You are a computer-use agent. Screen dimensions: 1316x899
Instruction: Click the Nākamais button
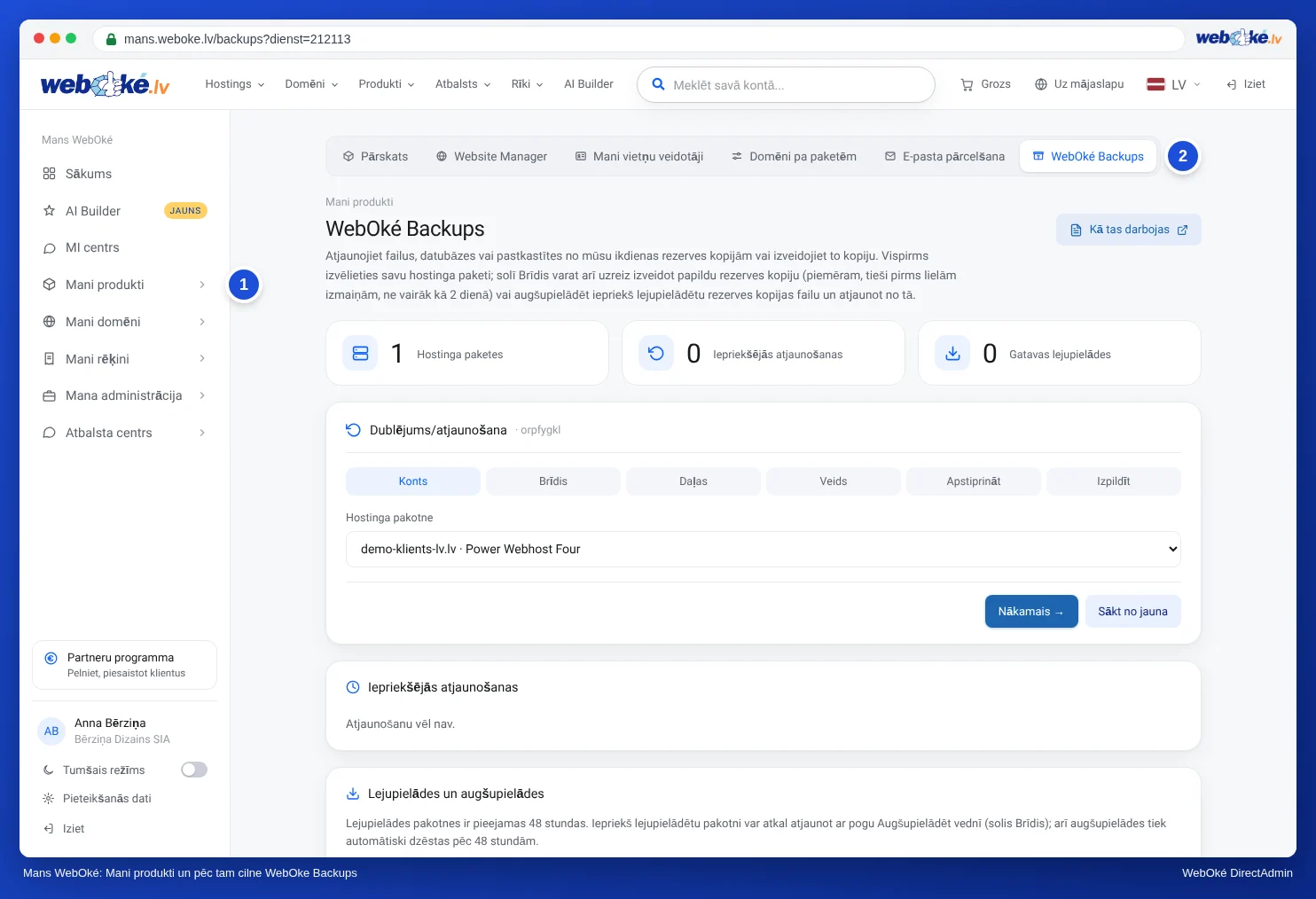[x=1031, y=612]
